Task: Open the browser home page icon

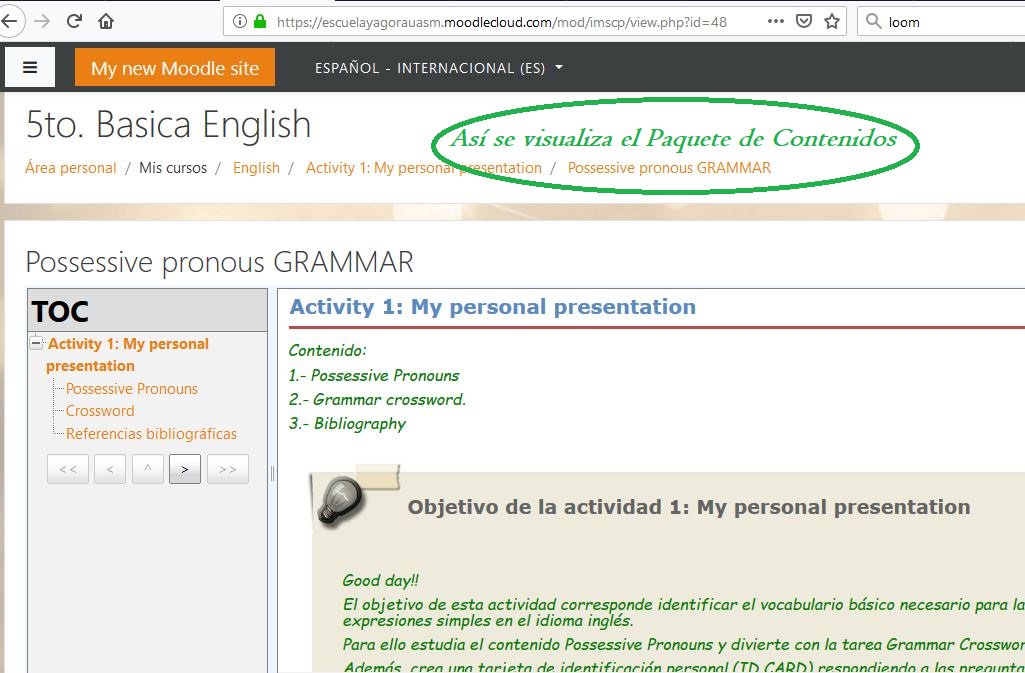Action: pyautogui.click(x=106, y=22)
